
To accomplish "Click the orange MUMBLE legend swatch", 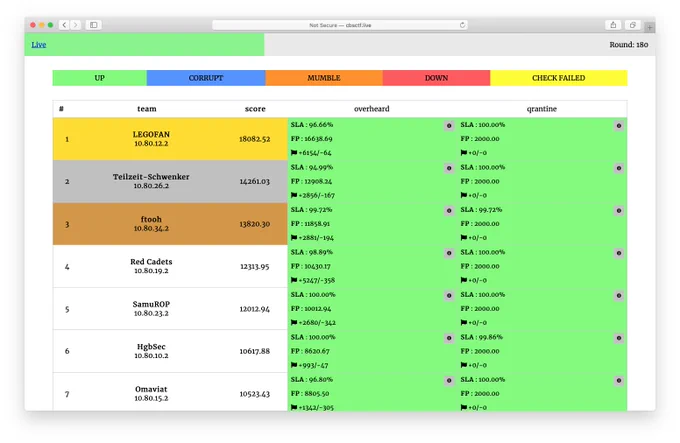I will (324, 78).
